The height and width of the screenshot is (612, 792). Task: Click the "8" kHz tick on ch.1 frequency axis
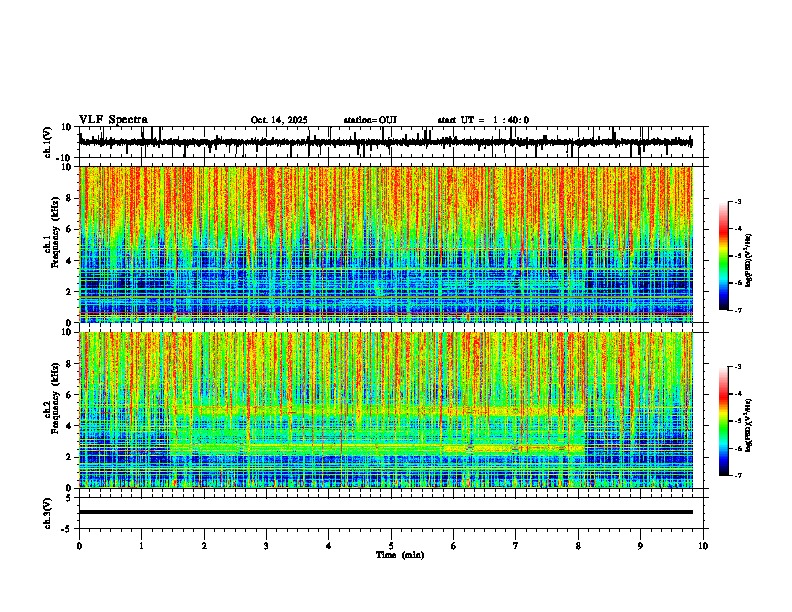(69, 198)
